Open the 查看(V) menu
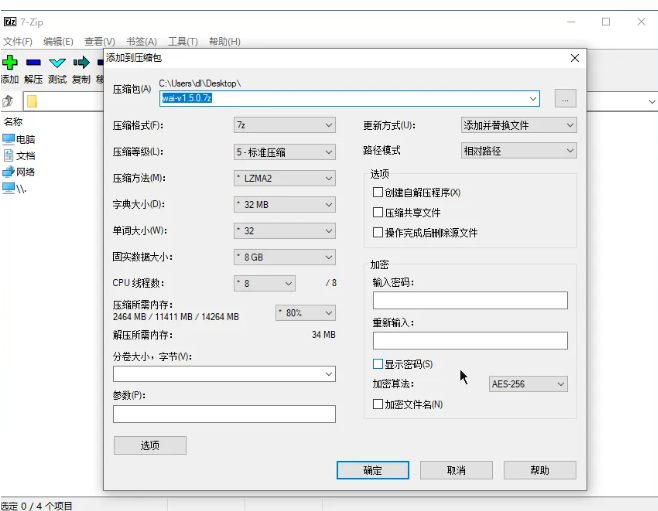658x511 pixels. coord(99,42)
